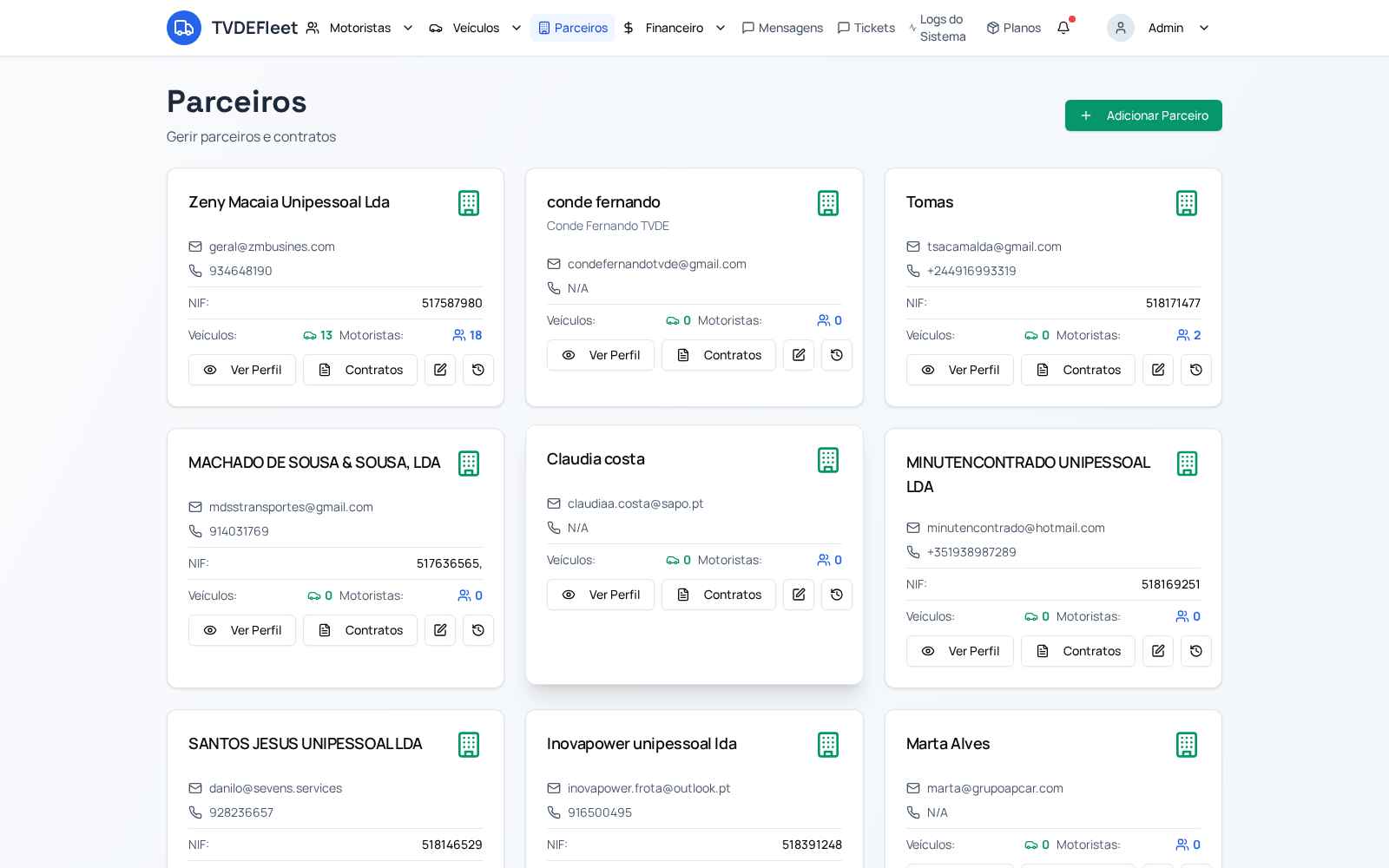This screenshot has width=1389, height=868.
Task: Click the TVDEFleet brand name
Action: point(254,28)
